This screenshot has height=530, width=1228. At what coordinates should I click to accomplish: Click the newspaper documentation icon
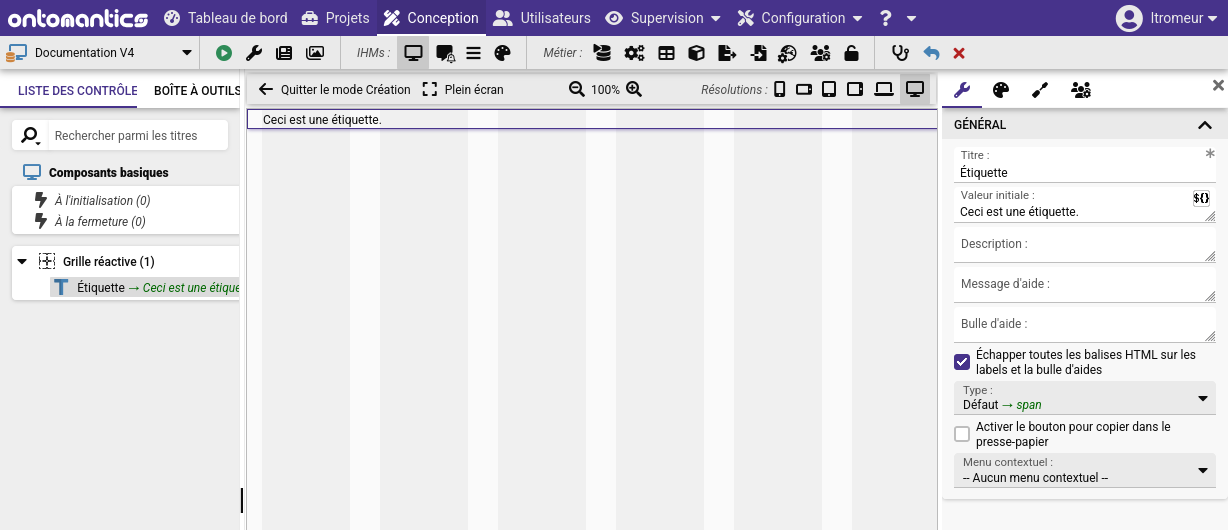point(284,53)
